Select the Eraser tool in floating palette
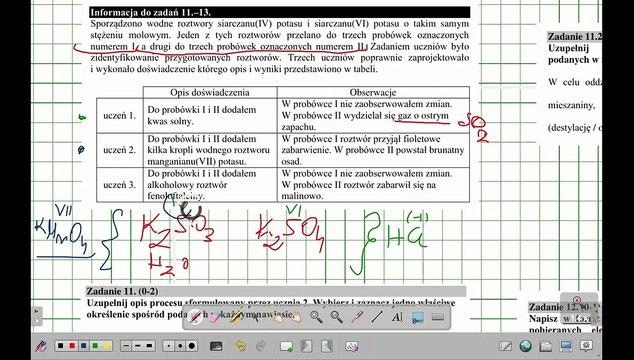Viewport: 634px width, 360px height. (x=215, y=317)
